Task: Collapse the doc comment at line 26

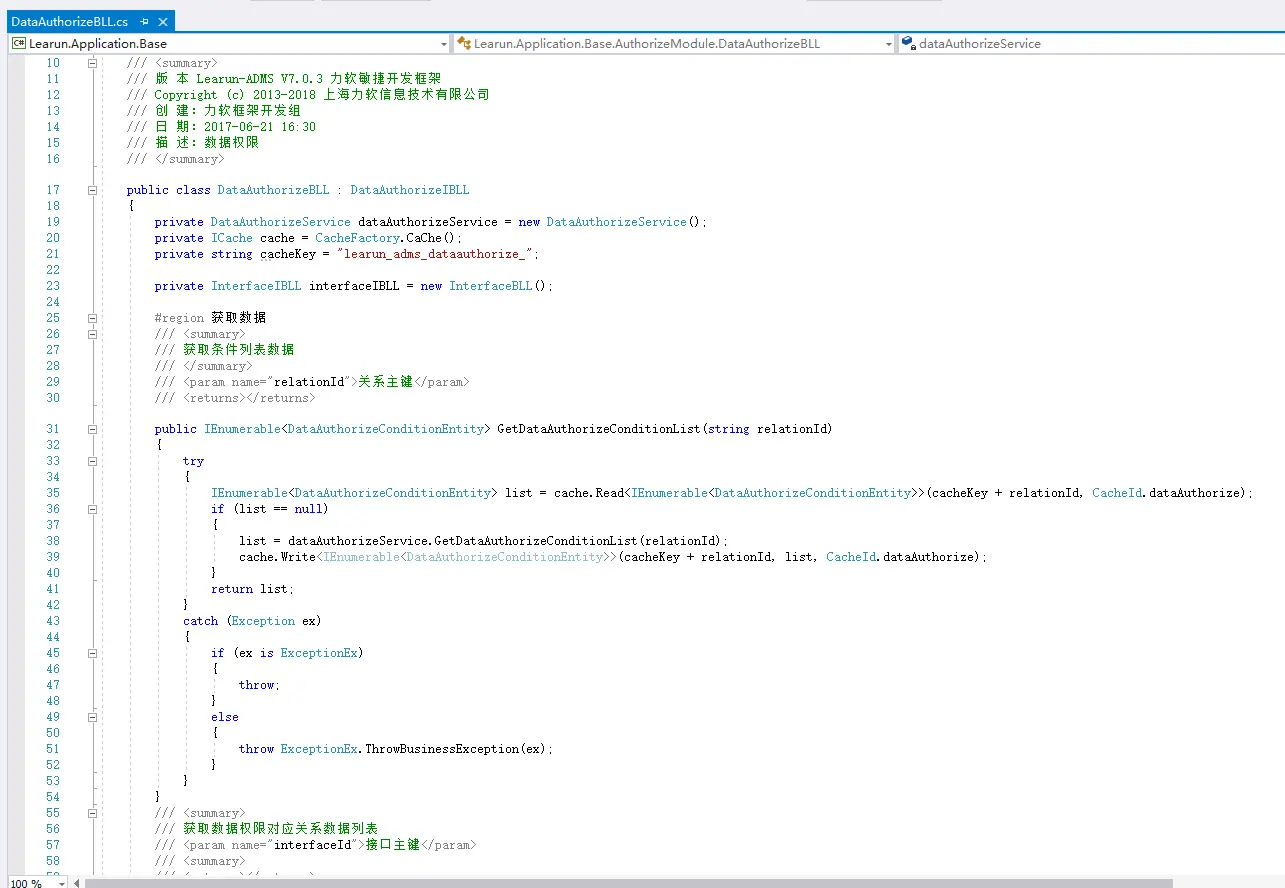Action: (92, 334)
